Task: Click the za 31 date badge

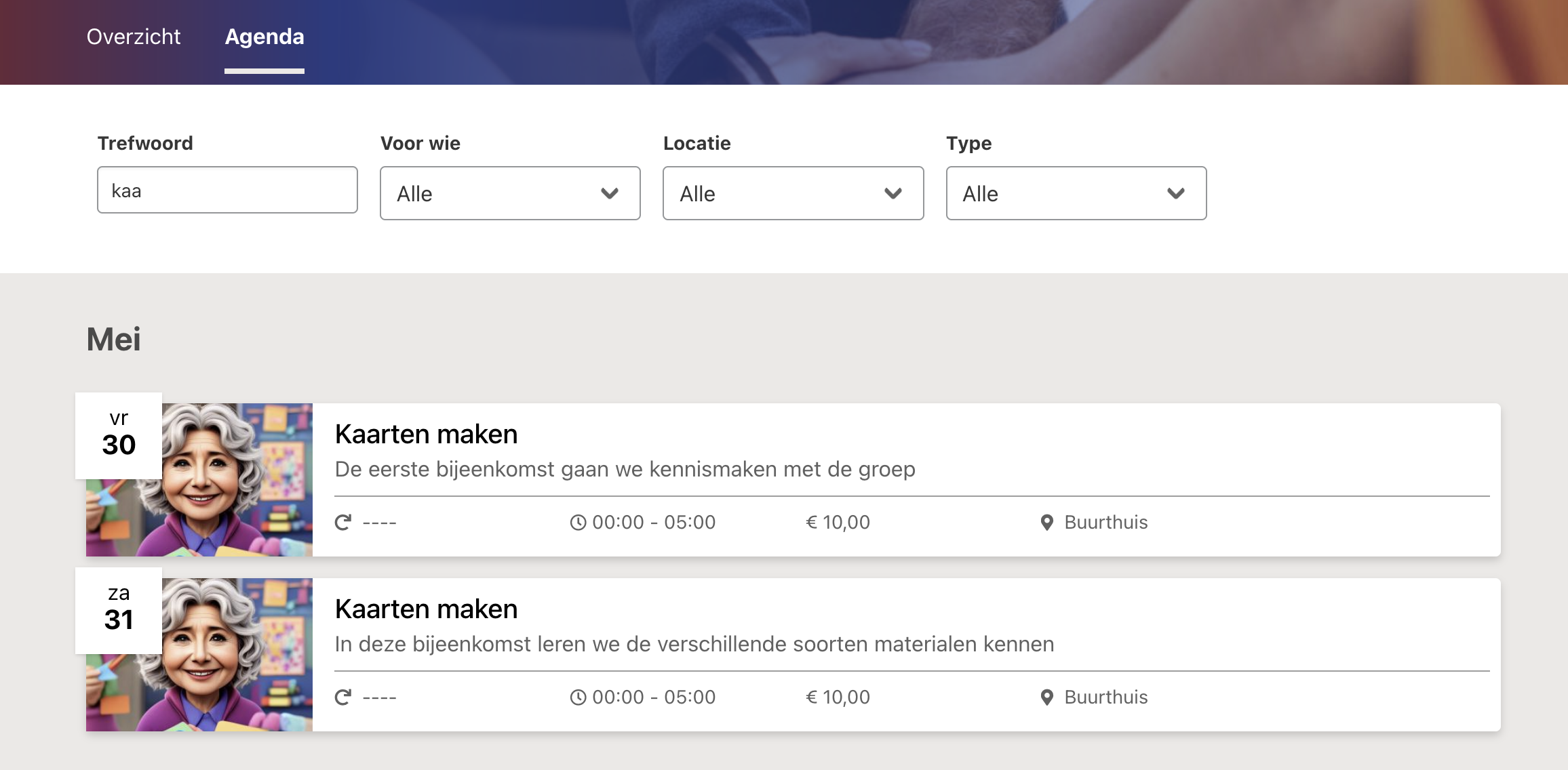Action: click(x=119, y=610)
